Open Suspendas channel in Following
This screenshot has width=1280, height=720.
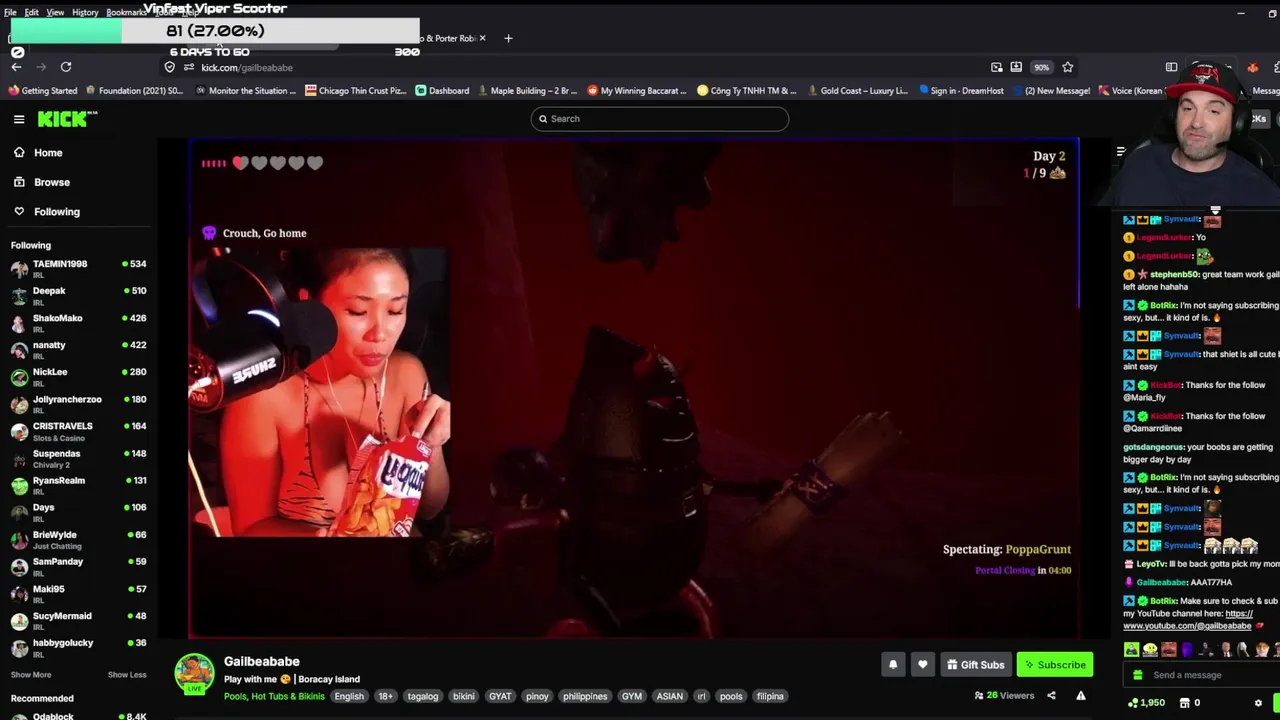78,458
